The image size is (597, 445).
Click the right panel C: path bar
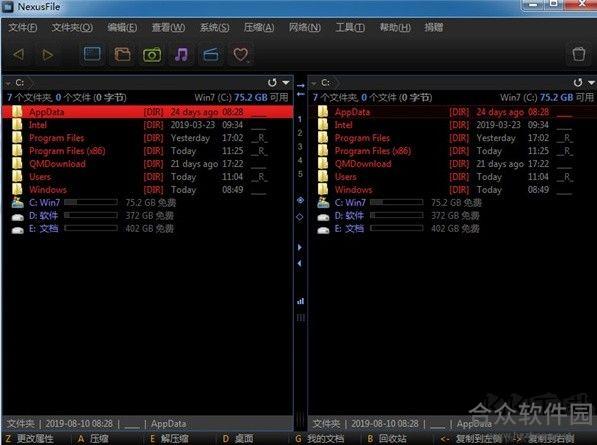point(452,83)
